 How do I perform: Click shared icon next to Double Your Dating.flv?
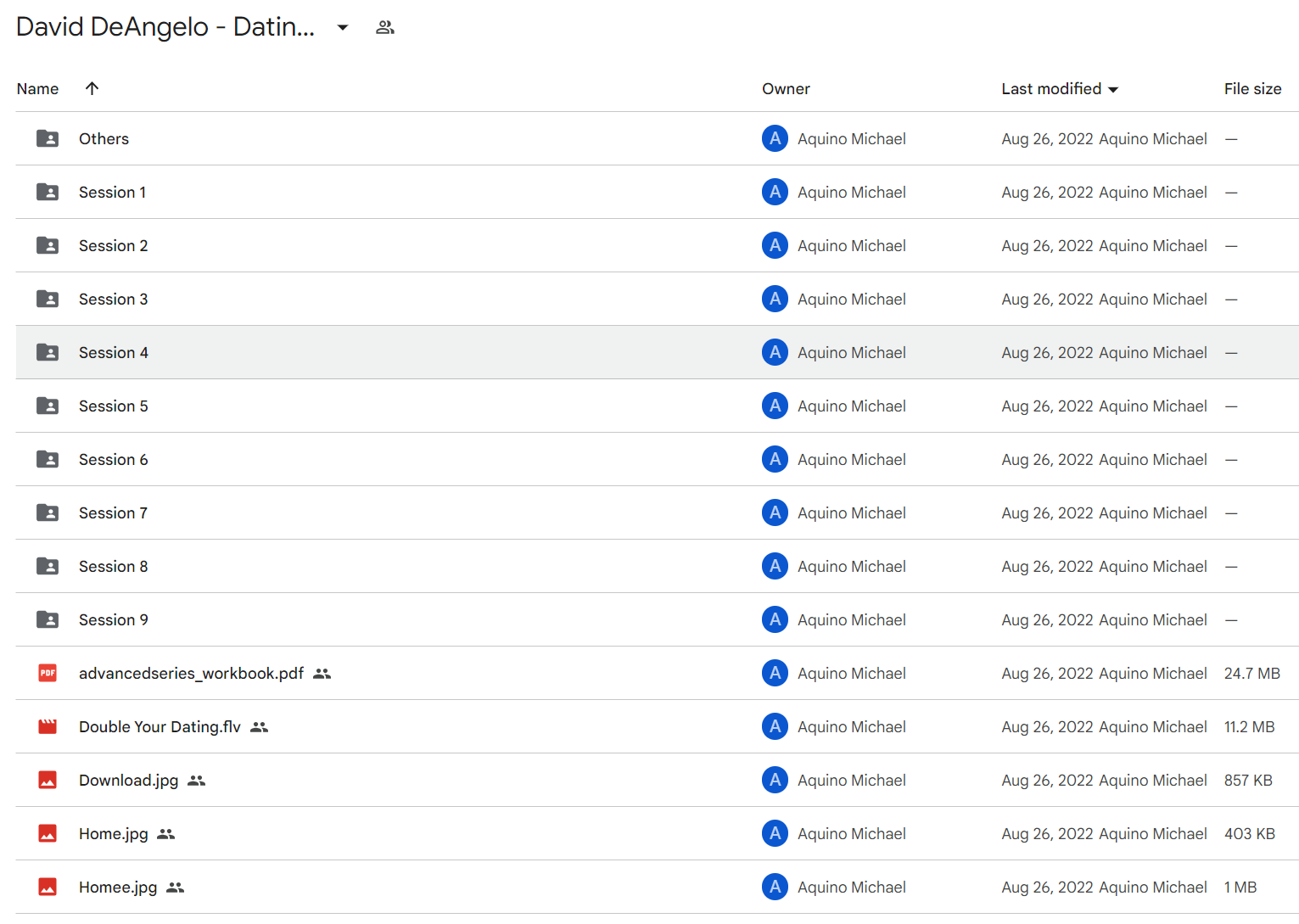260,727
